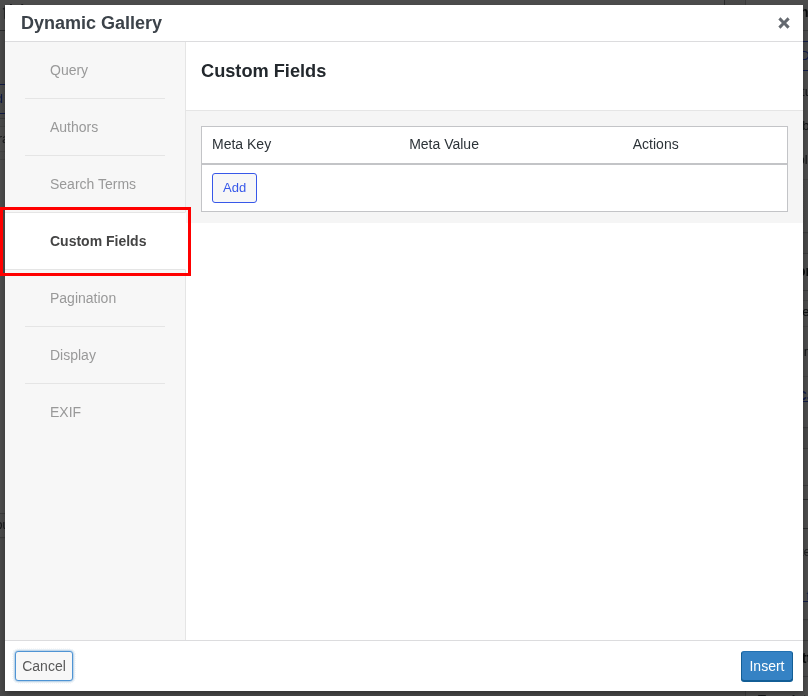808x696 pixels.
Task: Close the dialog with the X icon
Action: pyautogui.click(x=784, y=23)
